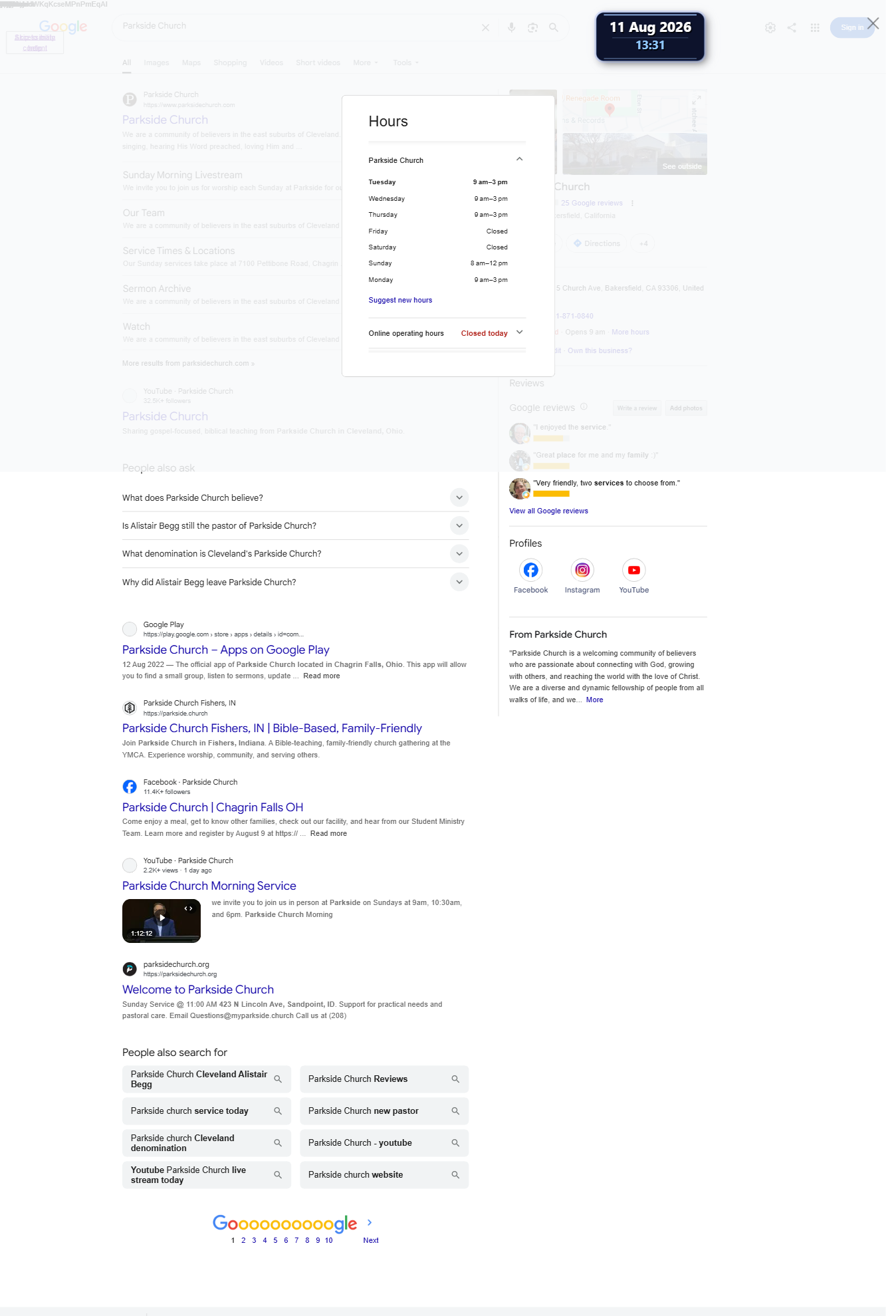Image resolution: width=896 pixels, height=1316 pixels.
Task: Expand "Is Alistair Begg still the pastor" question
Action: click(x=459, y=525)
